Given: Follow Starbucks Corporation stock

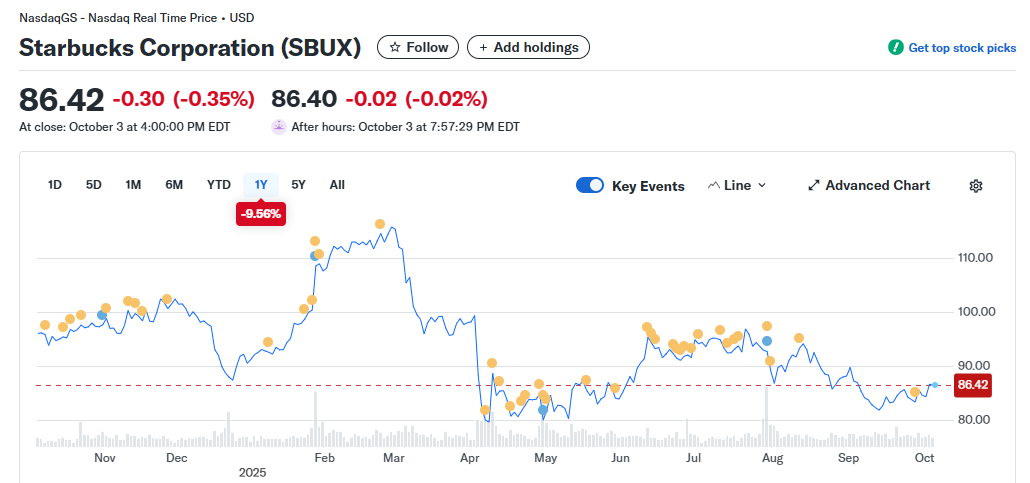Looking at the screenshot, I should coord(418,47).
